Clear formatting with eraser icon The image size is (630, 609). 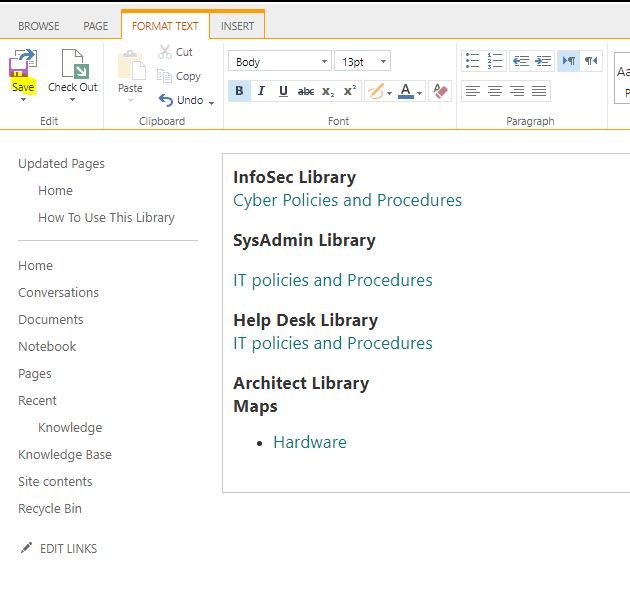[x=440, y=91]
